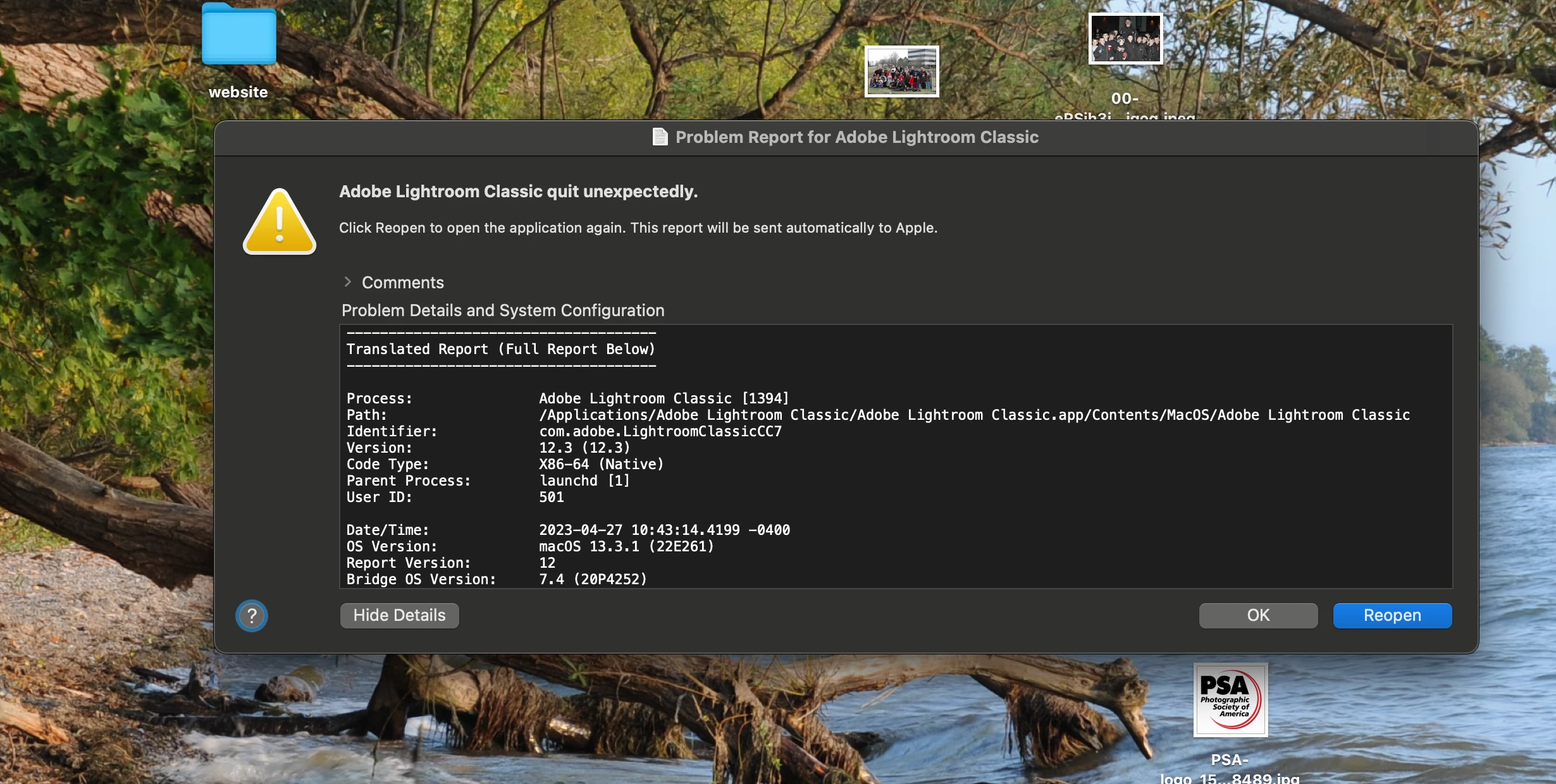This screenshot has width=1556, height=784.
Task: Click the Date/Time value in the report
Action: pos(664,530)
